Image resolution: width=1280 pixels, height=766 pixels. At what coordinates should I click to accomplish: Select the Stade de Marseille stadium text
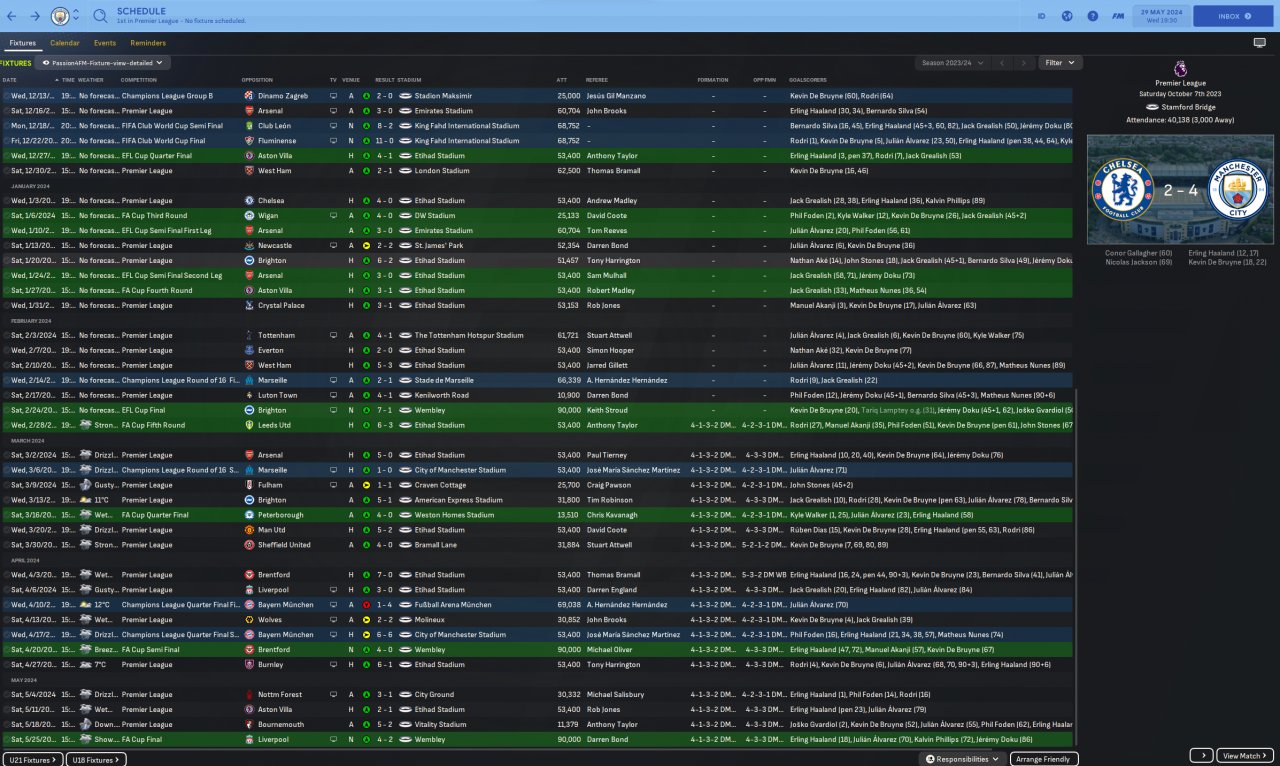pos(445,380)
